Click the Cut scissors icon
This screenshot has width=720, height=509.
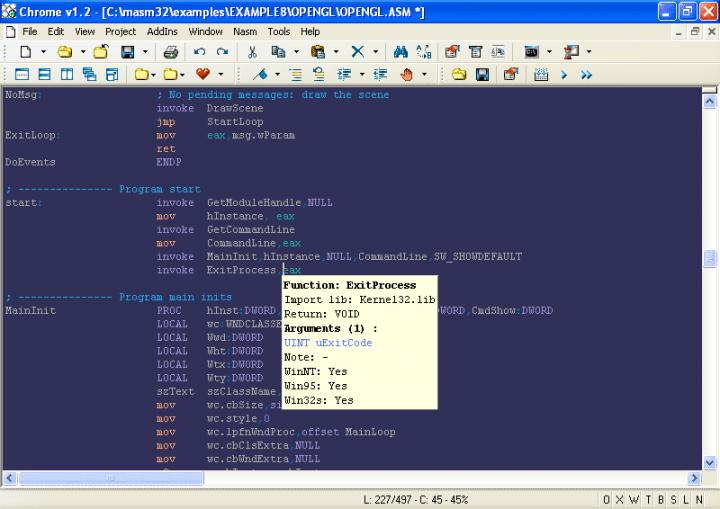252,51
